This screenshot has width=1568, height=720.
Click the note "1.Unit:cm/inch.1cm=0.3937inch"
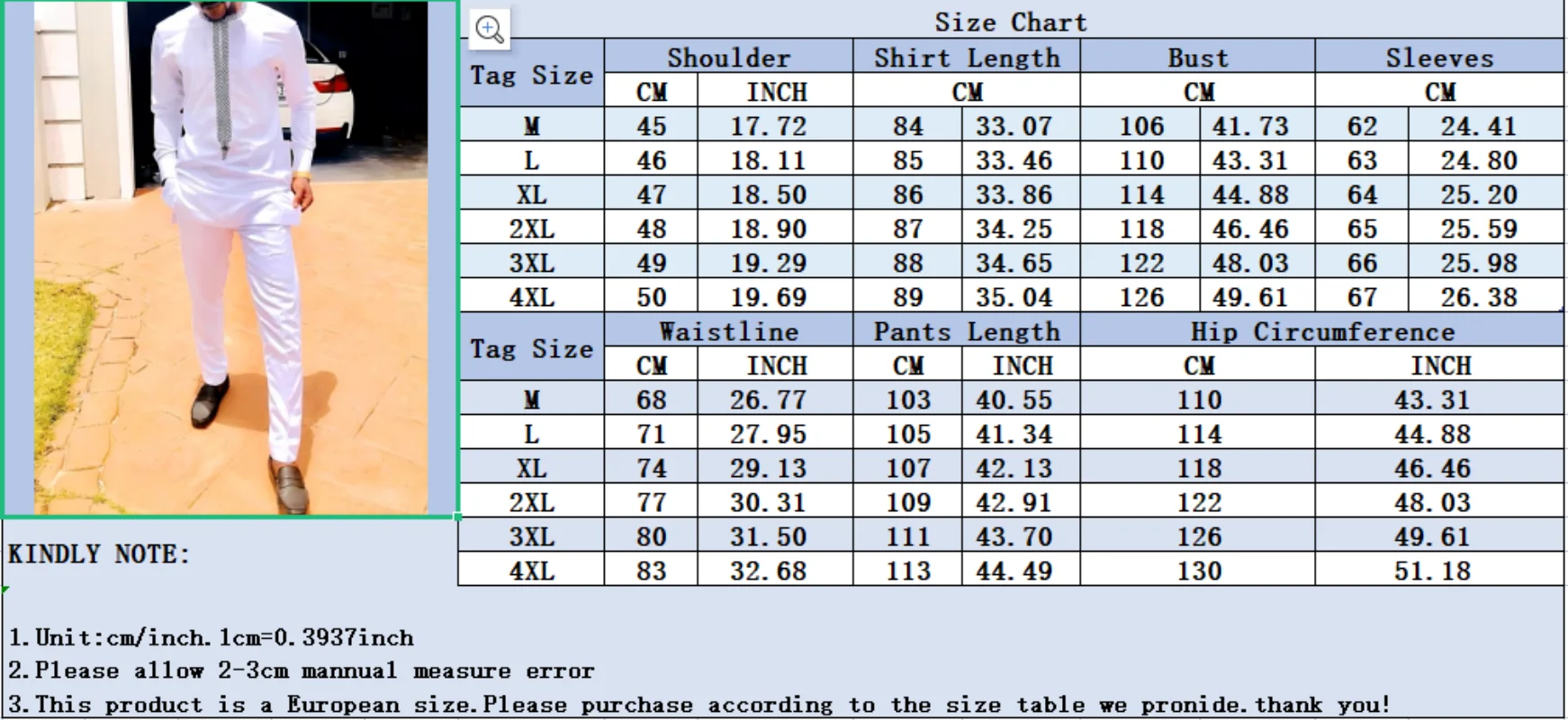tap(211, 637)
